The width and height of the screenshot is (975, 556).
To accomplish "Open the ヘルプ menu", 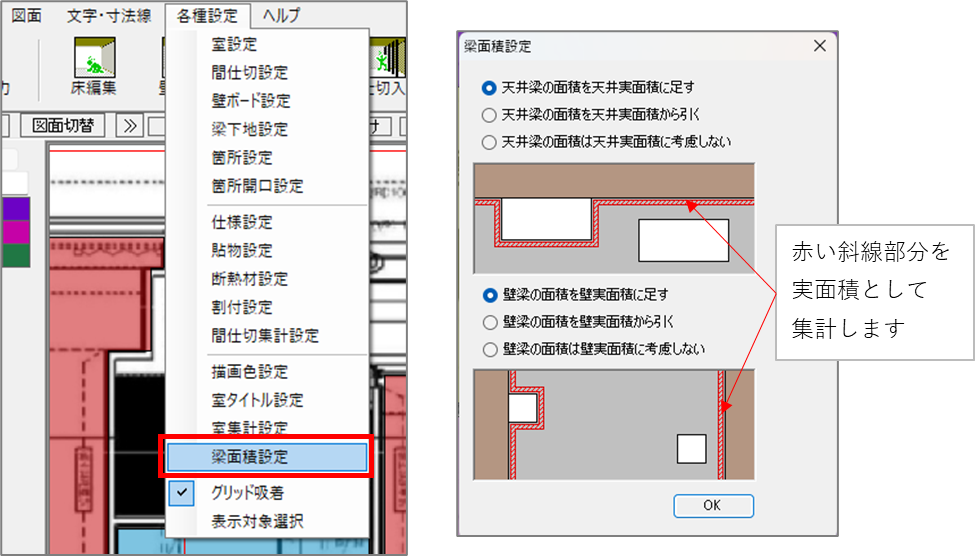I will (x=281, y=16).
